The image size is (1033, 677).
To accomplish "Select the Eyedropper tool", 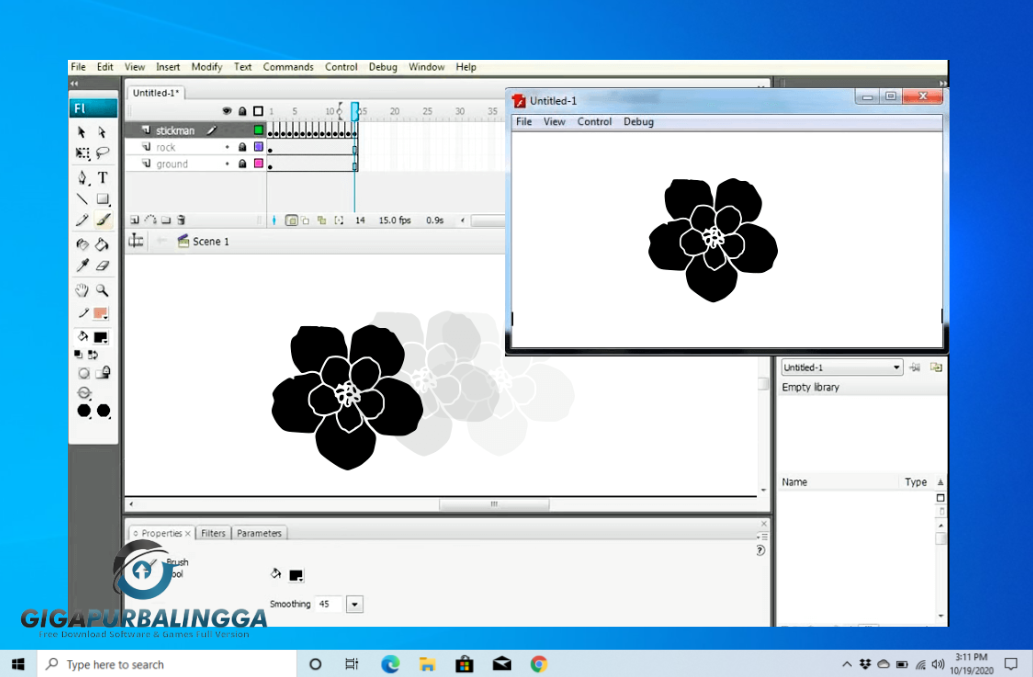I will click(83, 266).
